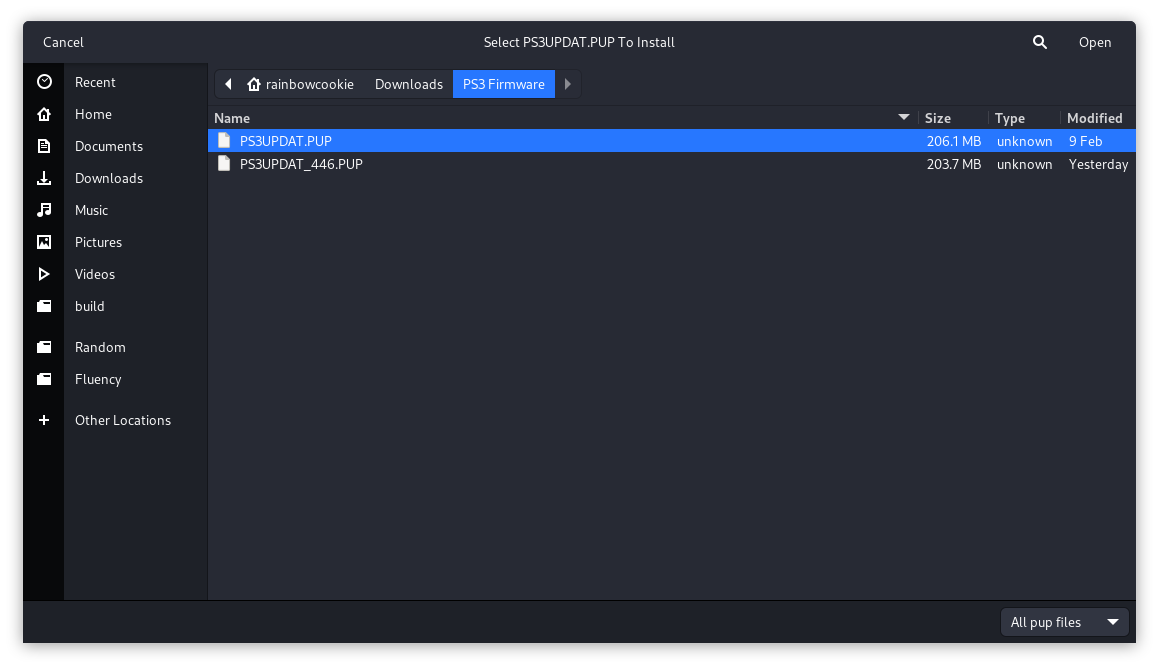The height and width of the screenshot is (668, 1159).
Task: Click the Open button
Action: 1095,42
